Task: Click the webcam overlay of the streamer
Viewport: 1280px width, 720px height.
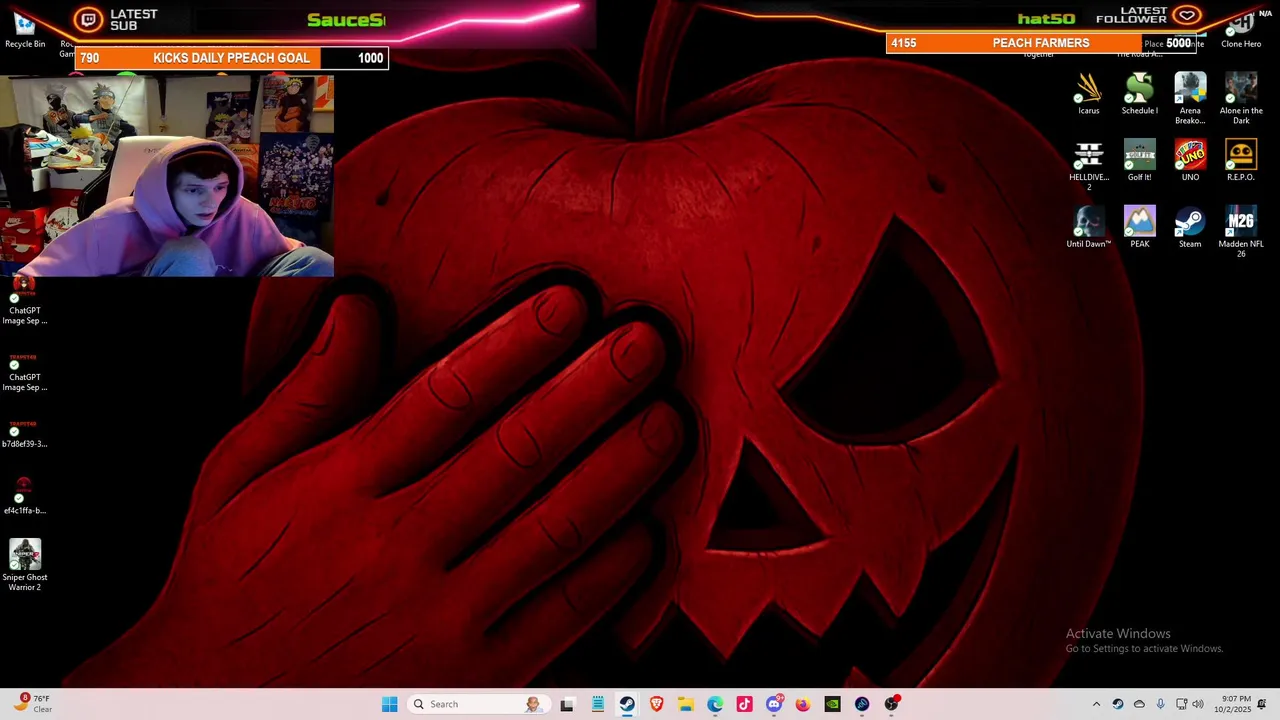Action: 167,176
